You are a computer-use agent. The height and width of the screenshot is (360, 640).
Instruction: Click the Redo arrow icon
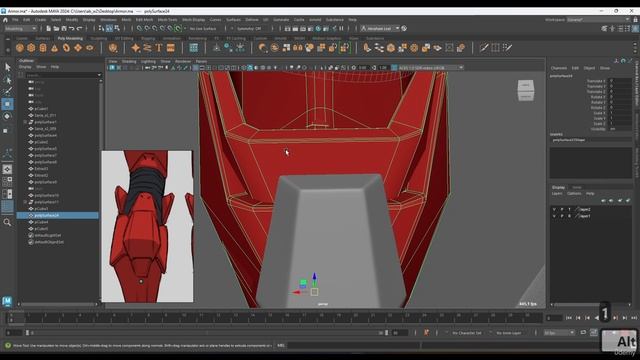80,29
